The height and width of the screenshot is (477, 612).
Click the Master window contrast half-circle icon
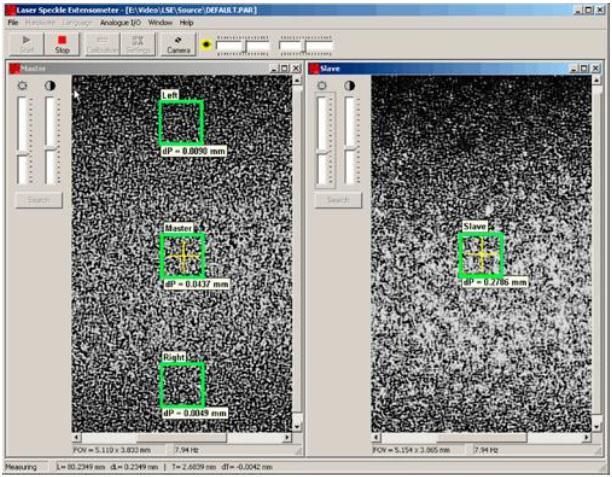[x=50, y=85]
